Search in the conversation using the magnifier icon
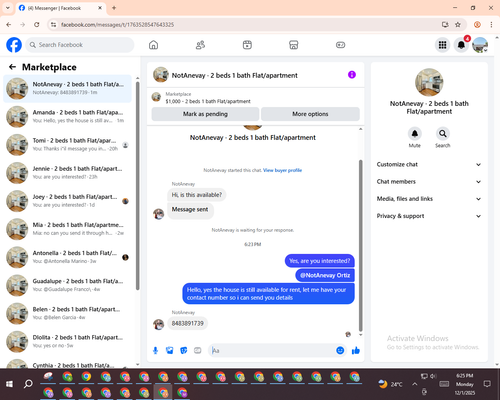The image size is (500, 400). coord(443,134)
